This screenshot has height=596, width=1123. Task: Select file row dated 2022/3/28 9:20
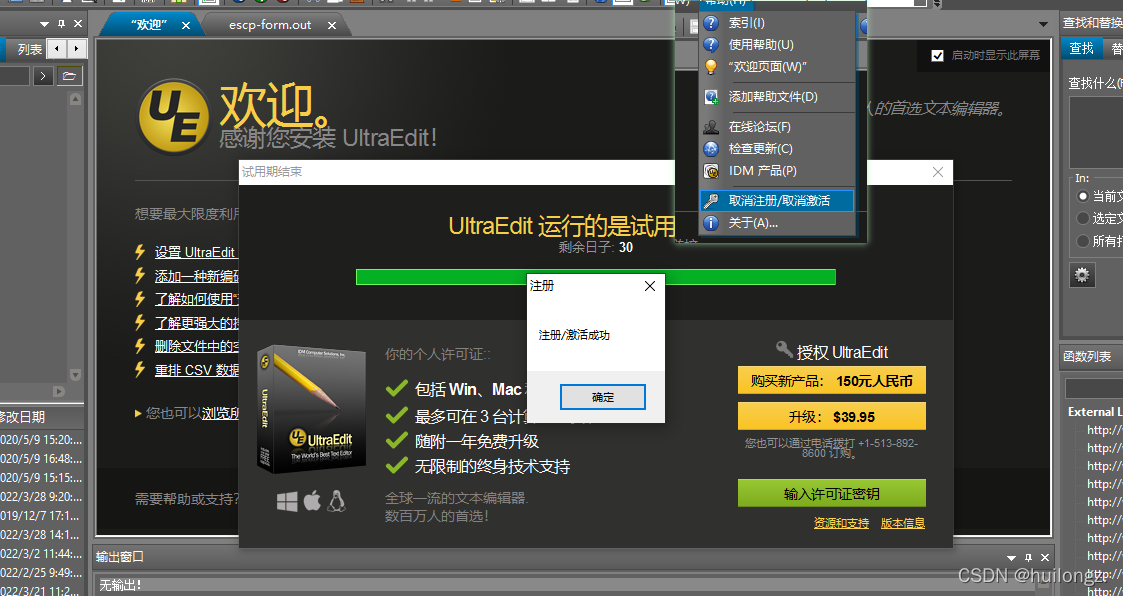tap(42, 496)
